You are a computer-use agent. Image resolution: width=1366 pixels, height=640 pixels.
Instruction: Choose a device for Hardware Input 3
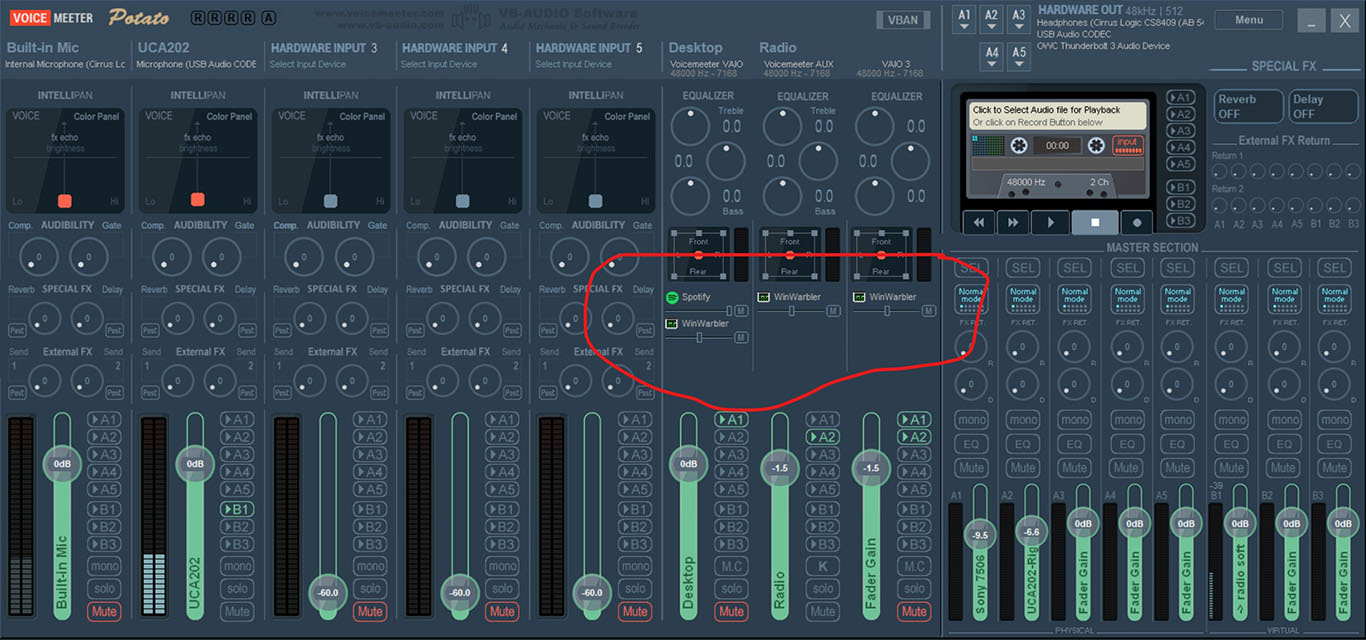pyautogui.click(x=308, y=64)
